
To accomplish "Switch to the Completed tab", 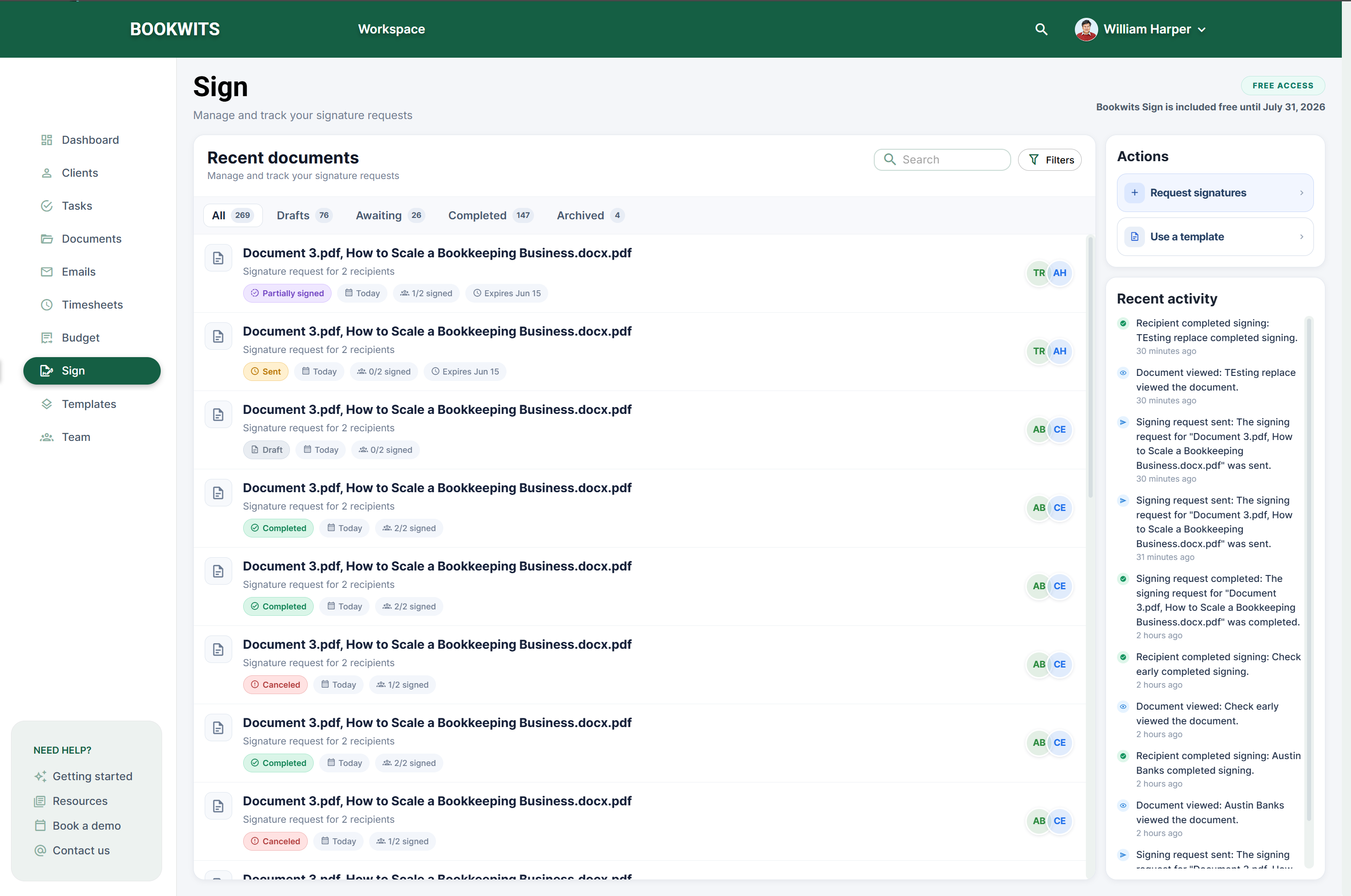I will click(x=490, y=216).
